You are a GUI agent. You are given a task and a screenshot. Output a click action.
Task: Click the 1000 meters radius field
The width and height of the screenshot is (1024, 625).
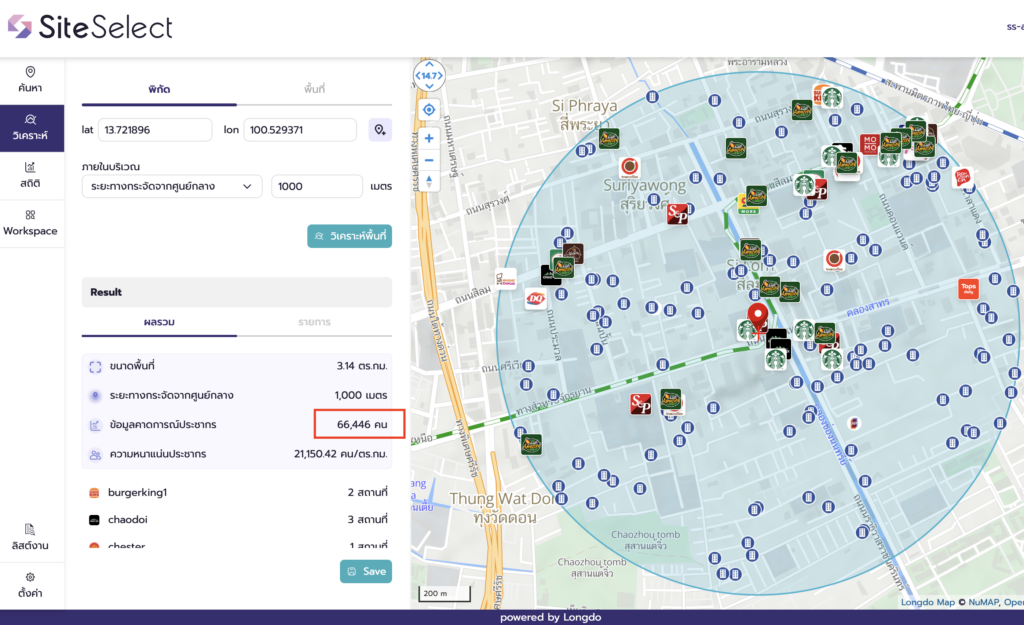tap(317, 186)
